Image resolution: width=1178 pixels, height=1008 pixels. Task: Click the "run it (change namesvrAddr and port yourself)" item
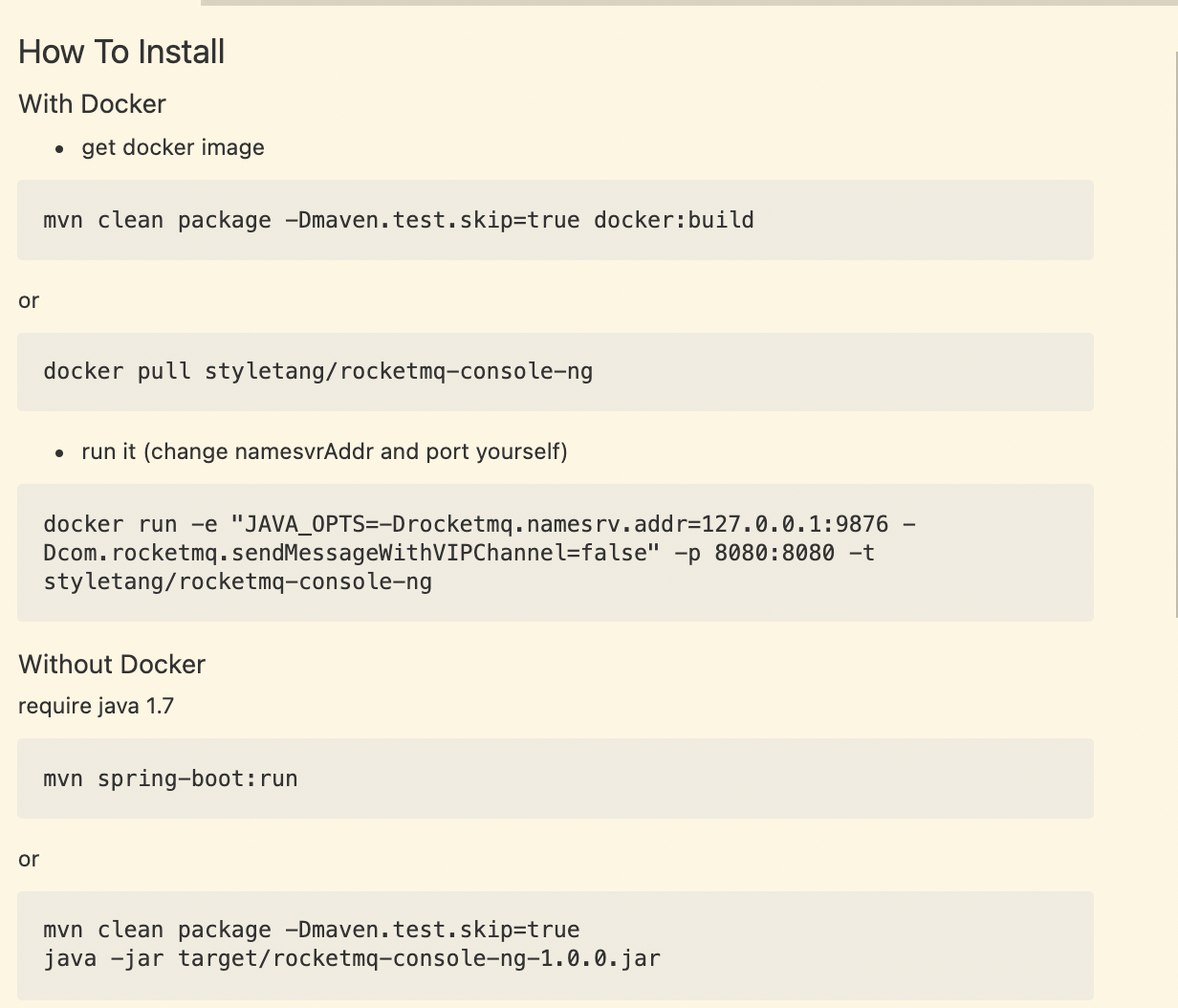coord(324,451)
